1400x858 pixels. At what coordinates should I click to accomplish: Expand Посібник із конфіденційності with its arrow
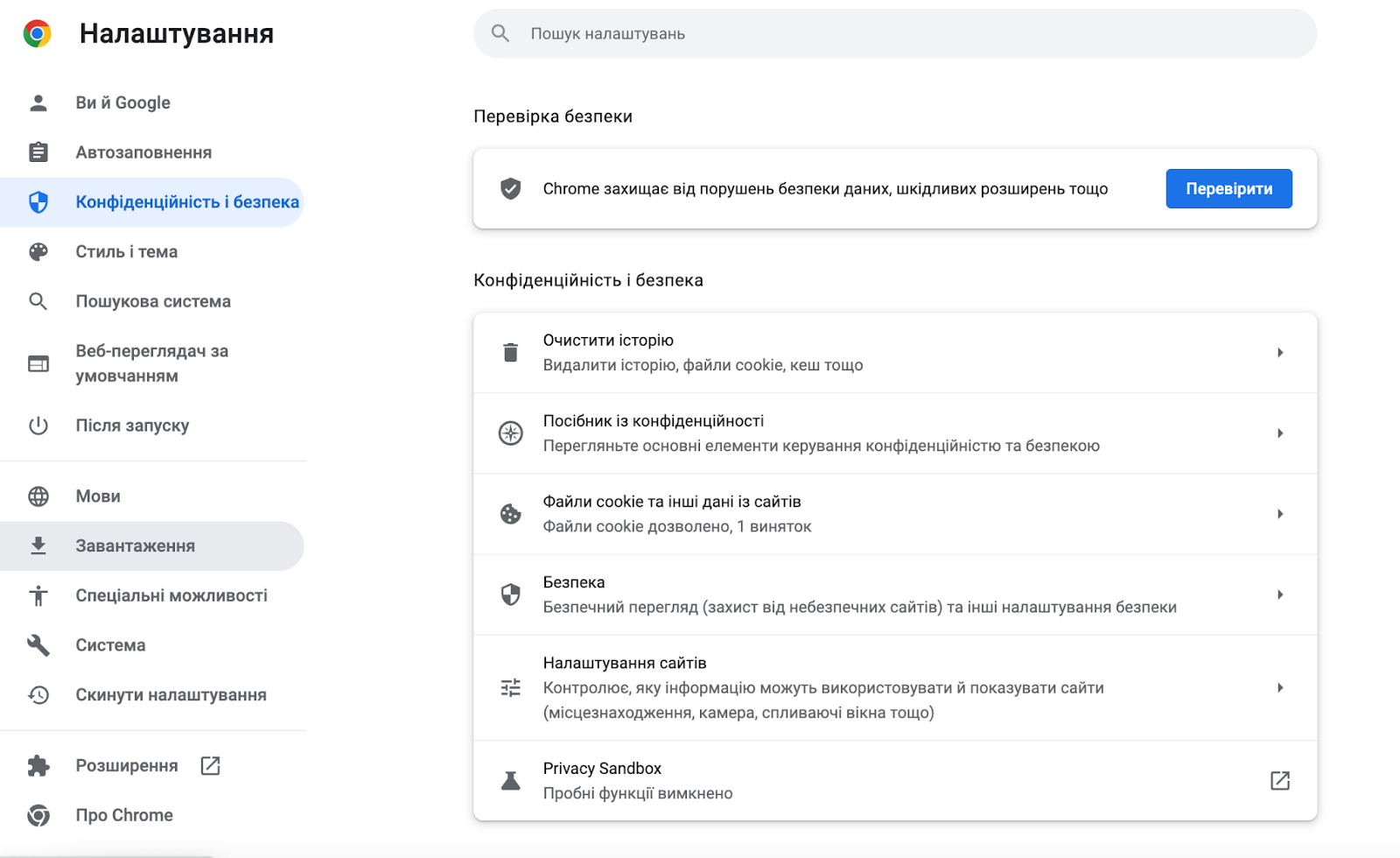(x=1280, y=433)
